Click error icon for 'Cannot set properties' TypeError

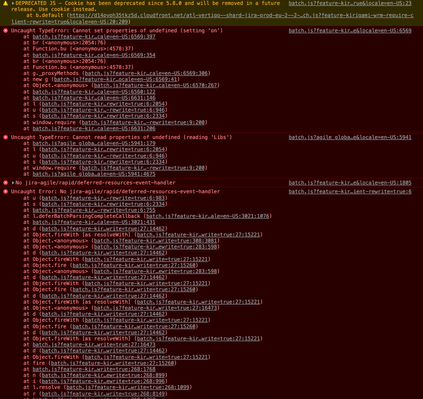point(6,31)
